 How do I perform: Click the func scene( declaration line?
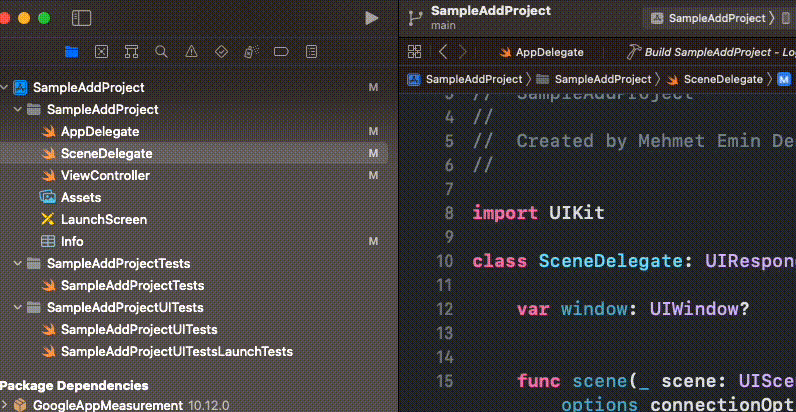coord(656,381)
